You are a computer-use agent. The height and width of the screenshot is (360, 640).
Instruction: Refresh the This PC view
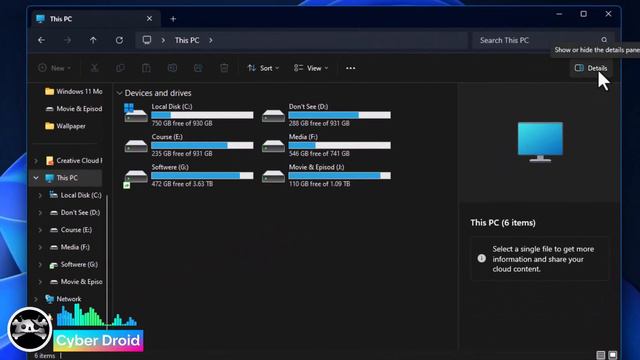(119, 40)
